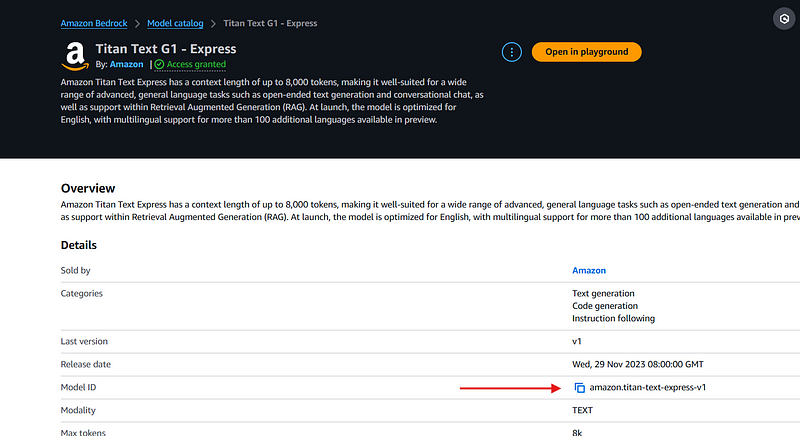This screenshot has height=436, width=800.
Task: Click the Instruction following category value
Action: [x=613, y=319]
